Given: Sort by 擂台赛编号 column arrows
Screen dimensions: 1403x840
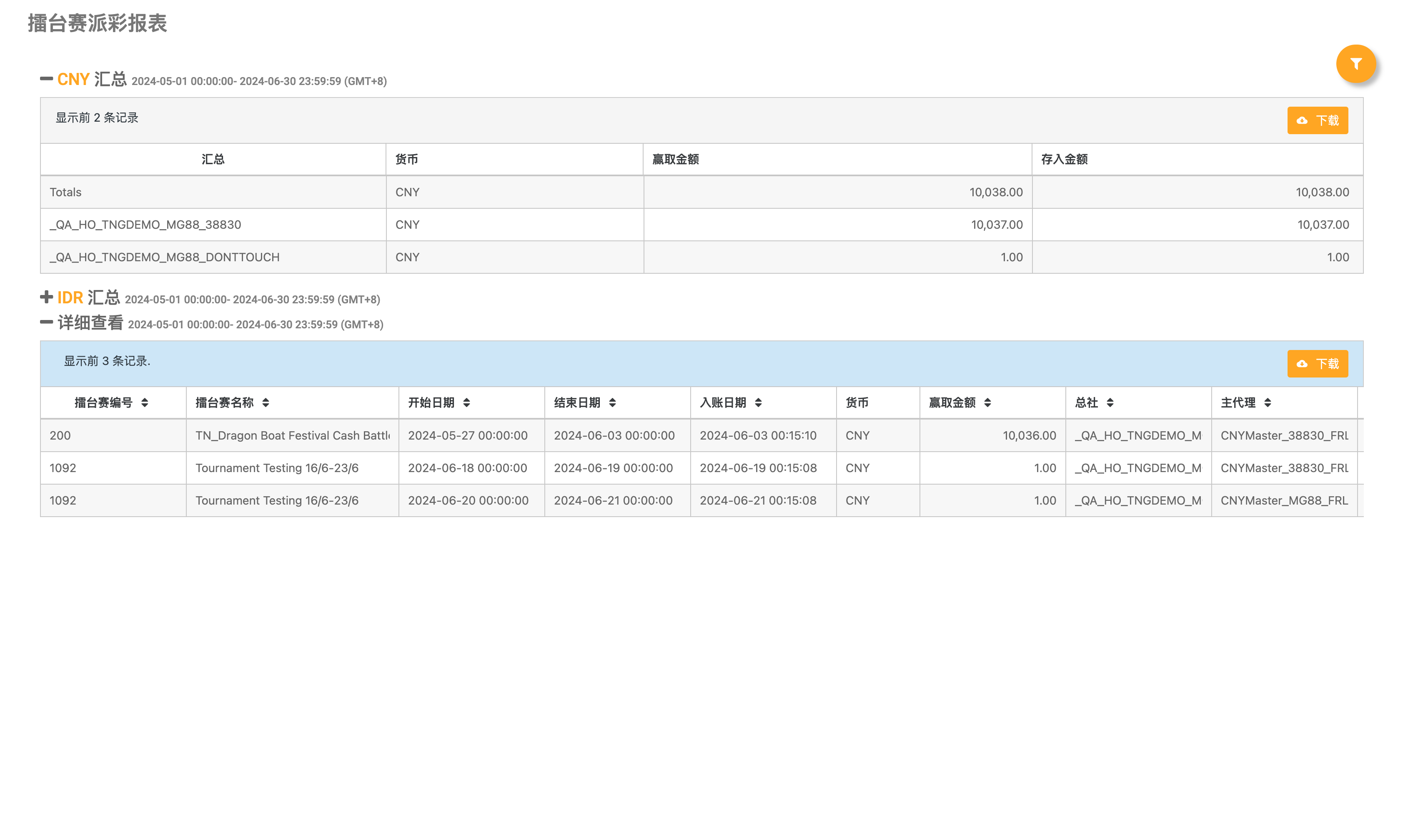Looking at the screenshot, I should tap(145, 402).
